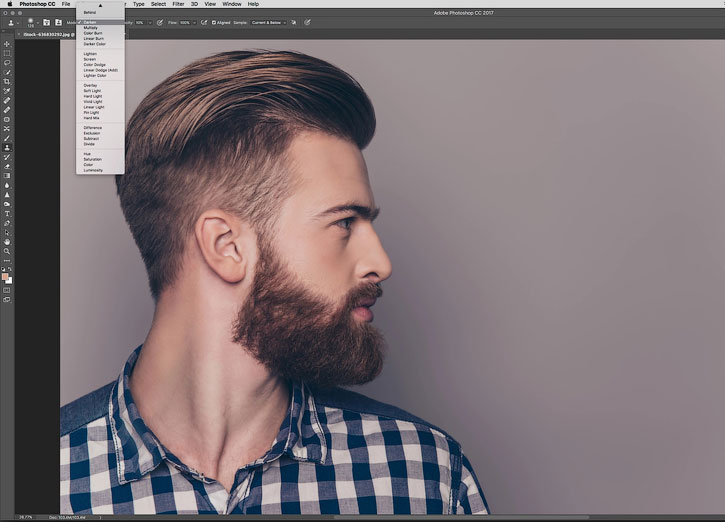Enable airbrush-style build-up effects
The width and height of the screenshot is (725, 522).
click(x=204, y=22)
